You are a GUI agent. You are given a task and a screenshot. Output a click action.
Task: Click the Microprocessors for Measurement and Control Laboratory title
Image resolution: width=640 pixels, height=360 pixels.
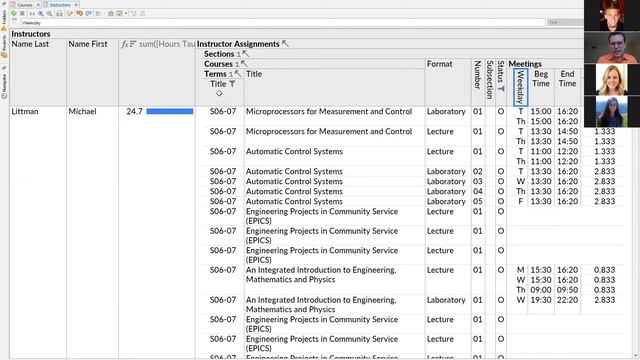329,111
